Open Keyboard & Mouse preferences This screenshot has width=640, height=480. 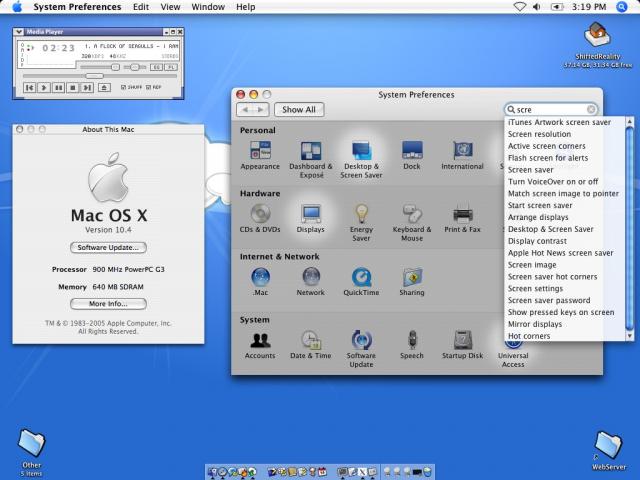411,222
